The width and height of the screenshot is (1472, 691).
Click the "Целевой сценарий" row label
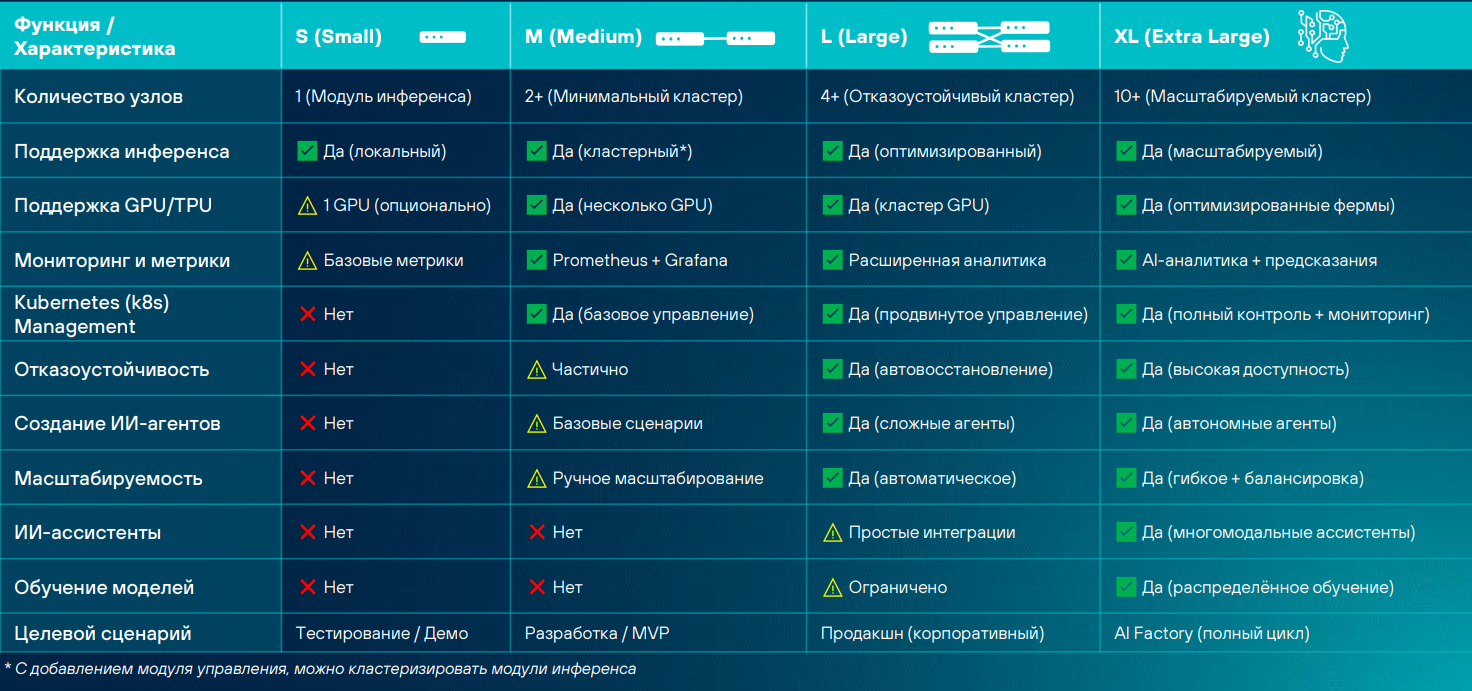click(103, 634)
